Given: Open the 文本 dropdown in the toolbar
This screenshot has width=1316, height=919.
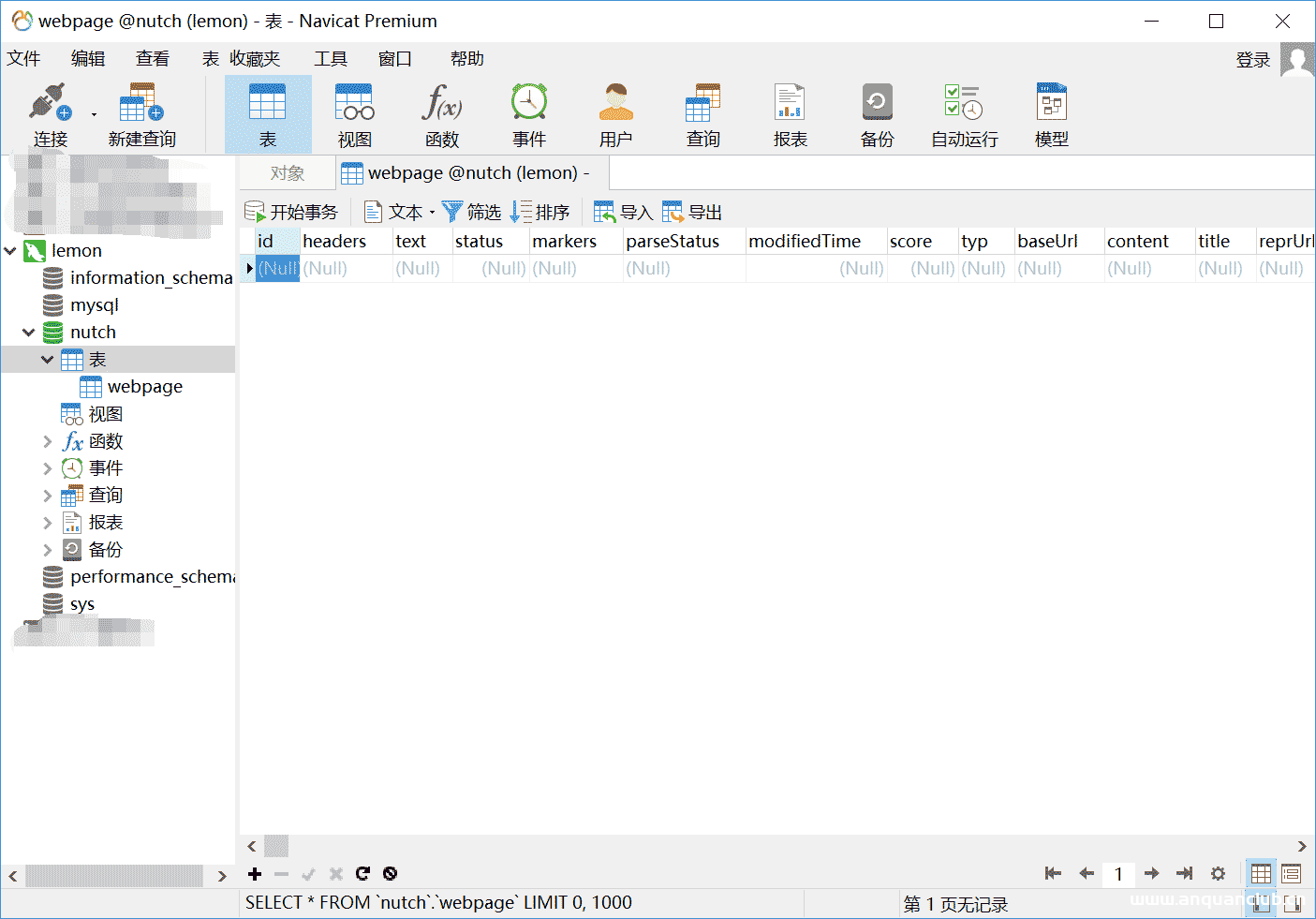Looking at the screenshot, I should pyautogui.click(x=400, y=213).
